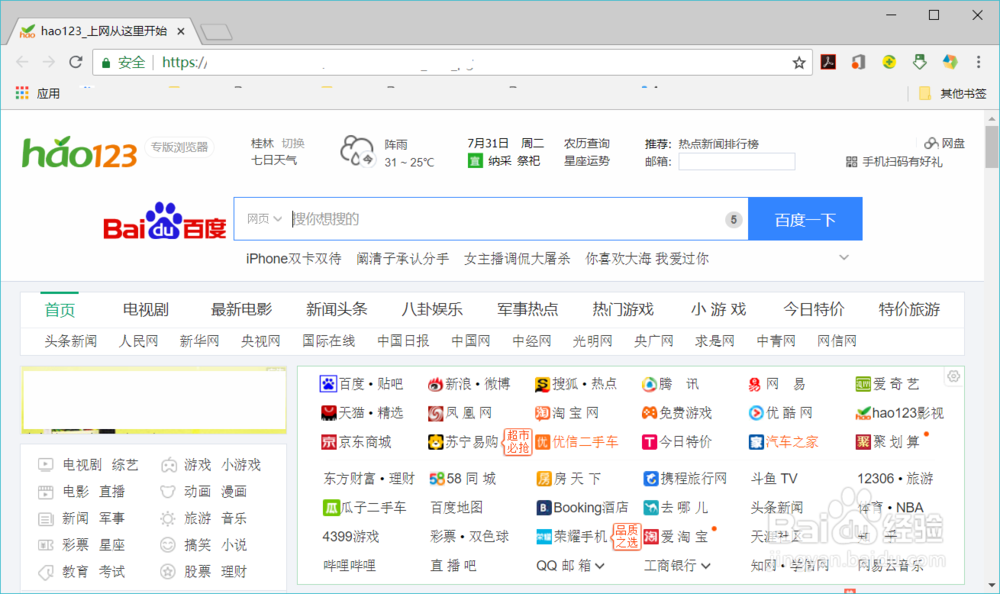Open the Office extension icon
Image resolution: width=1000 pixels, height=594 pixels.
[x=858, y=62]
